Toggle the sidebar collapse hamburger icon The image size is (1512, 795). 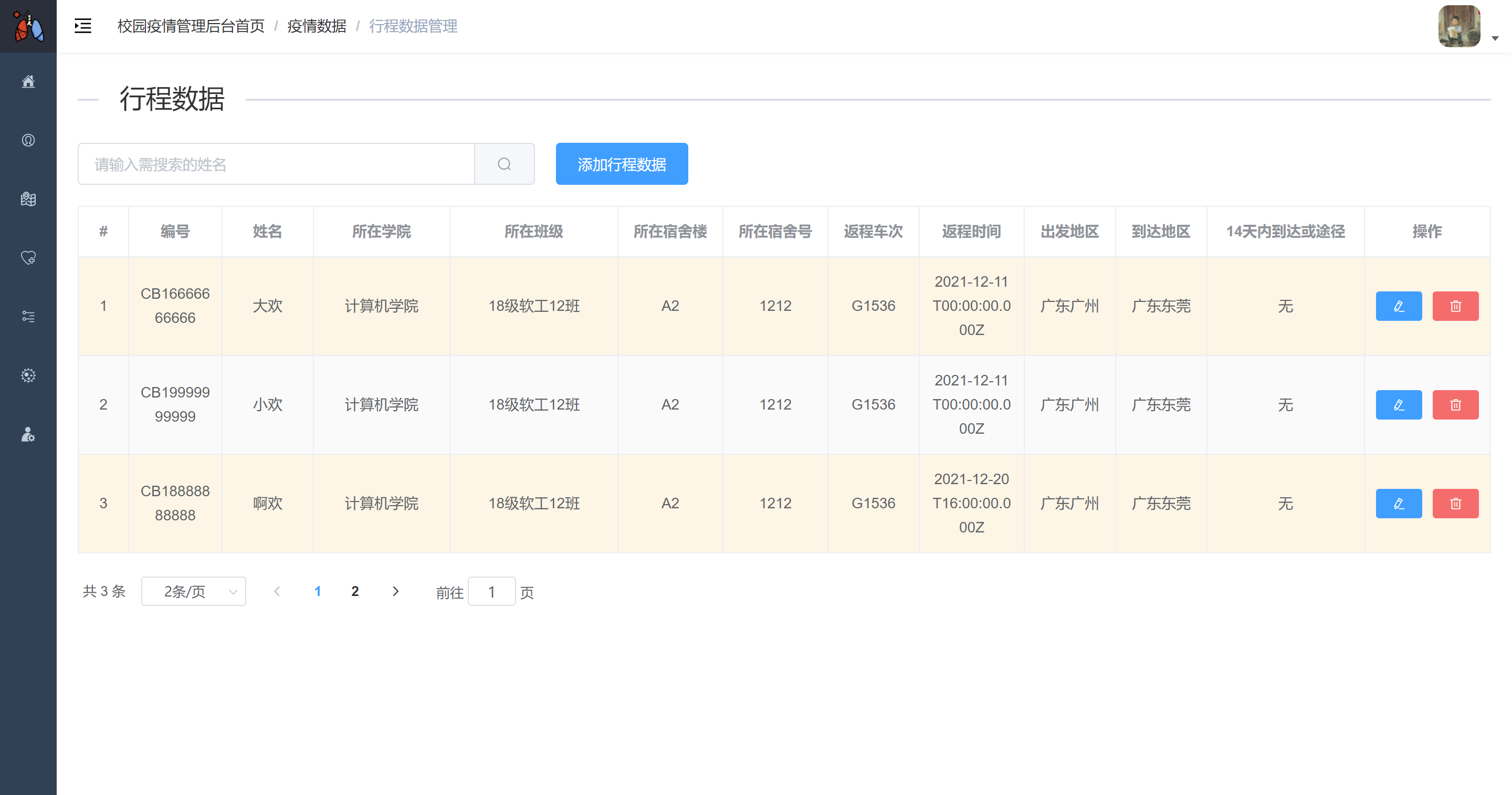pos(83,26)
